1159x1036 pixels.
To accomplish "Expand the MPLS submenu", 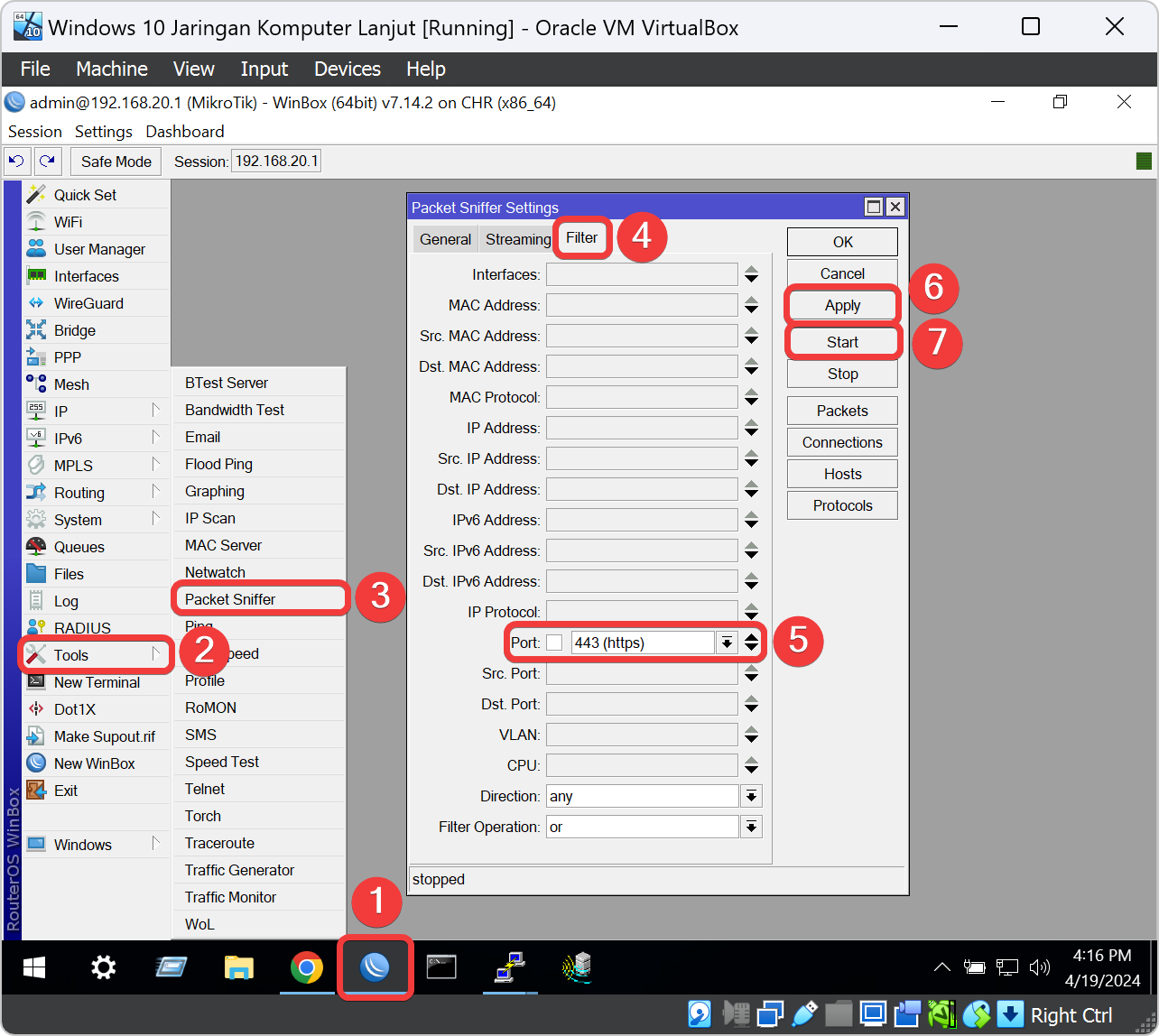I will (155, 464).
